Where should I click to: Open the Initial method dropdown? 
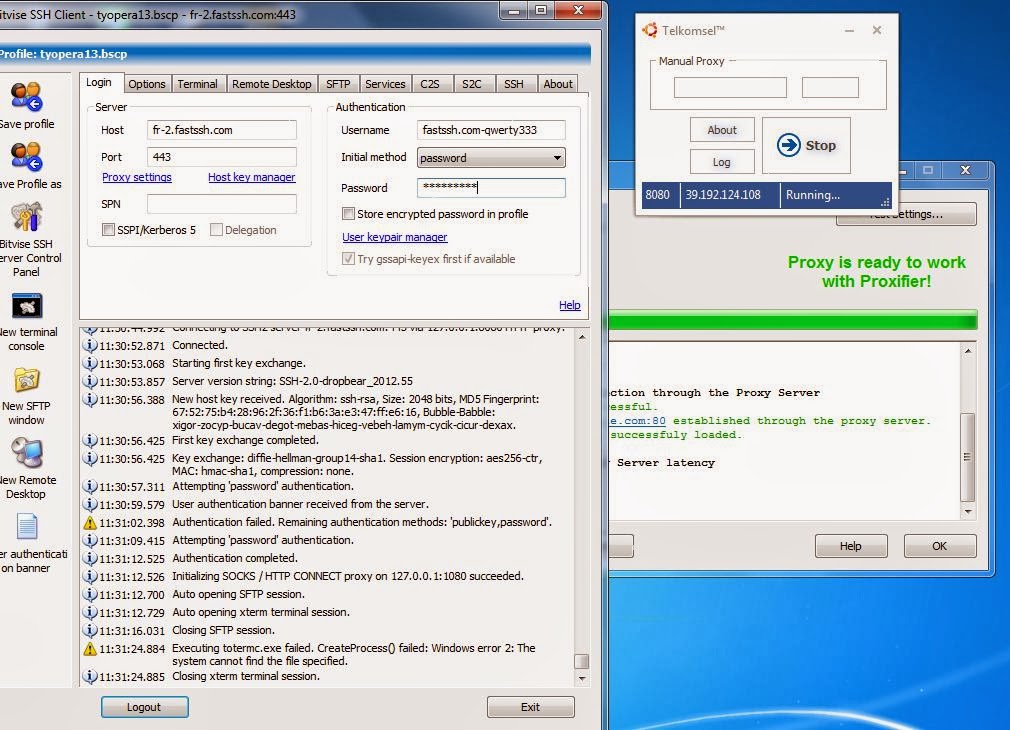[491, 158]
